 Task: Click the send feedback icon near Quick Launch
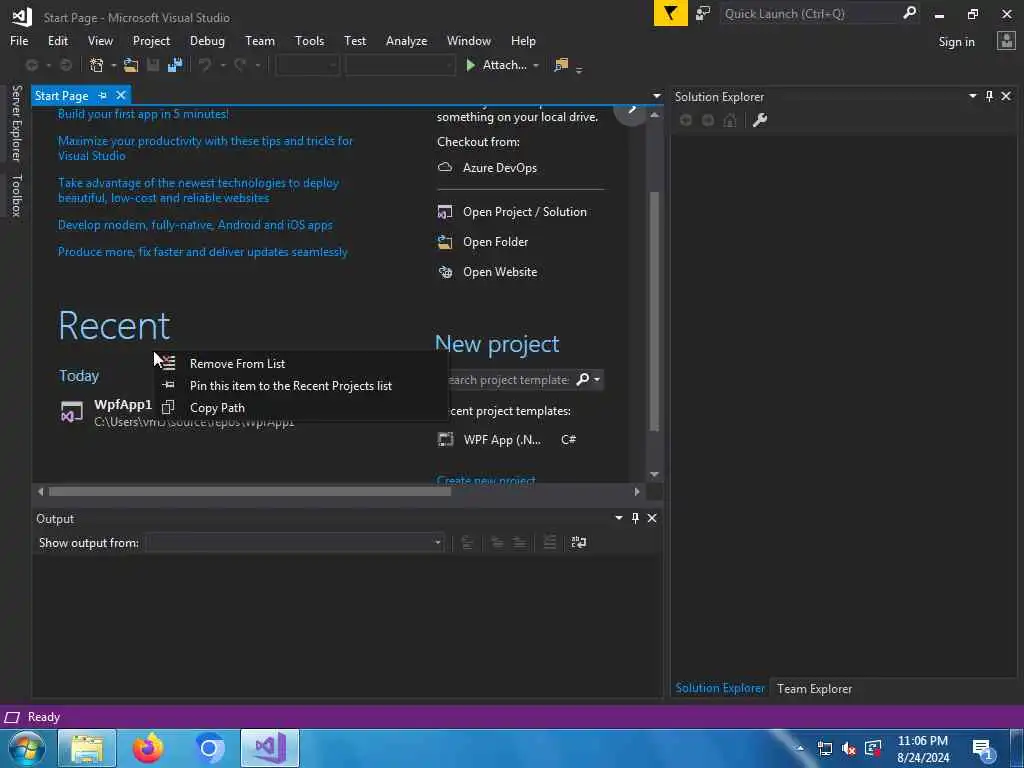(x=703, y=13)
